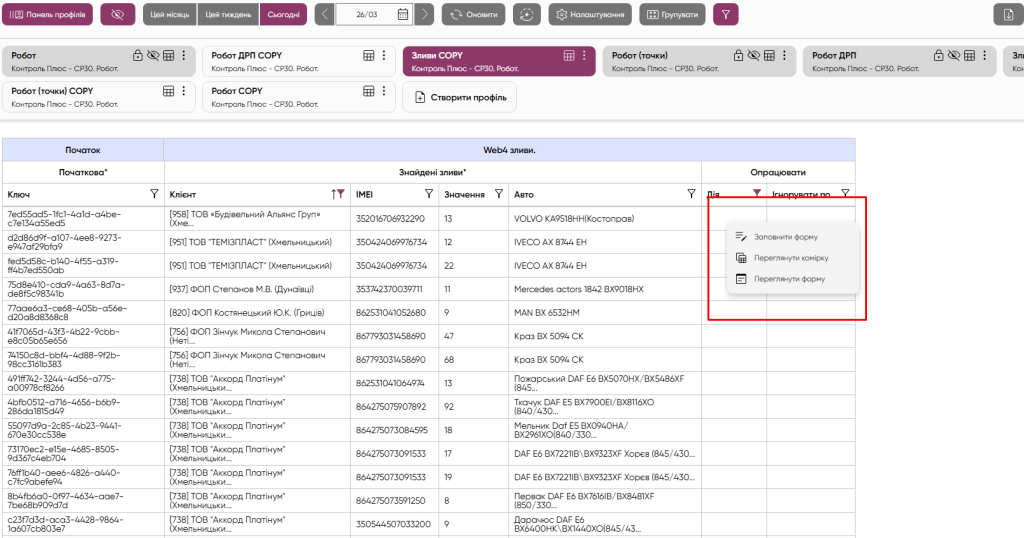Open three-dot menu on Робот (точки) COPY profile
This screenshot has height=538, width=1024.
point(184,91)
